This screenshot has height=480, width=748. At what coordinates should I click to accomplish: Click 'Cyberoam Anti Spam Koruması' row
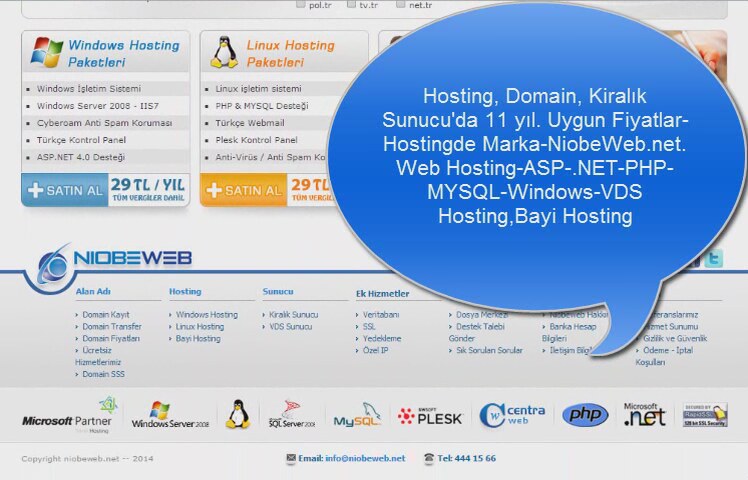(105, 123)
